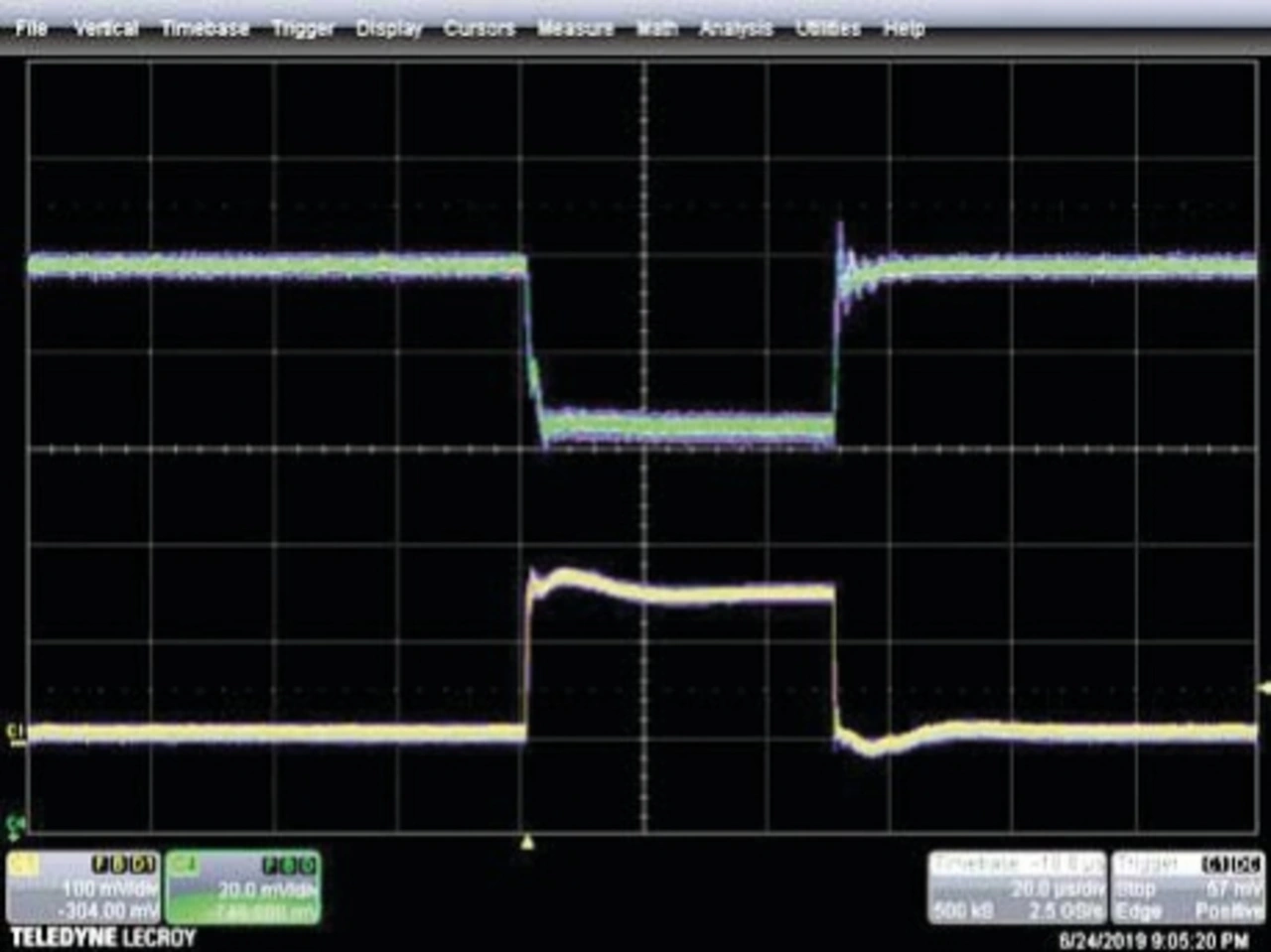Open the Timebase descriptor box
The image size is (1271, 952).
(1017, 886)
